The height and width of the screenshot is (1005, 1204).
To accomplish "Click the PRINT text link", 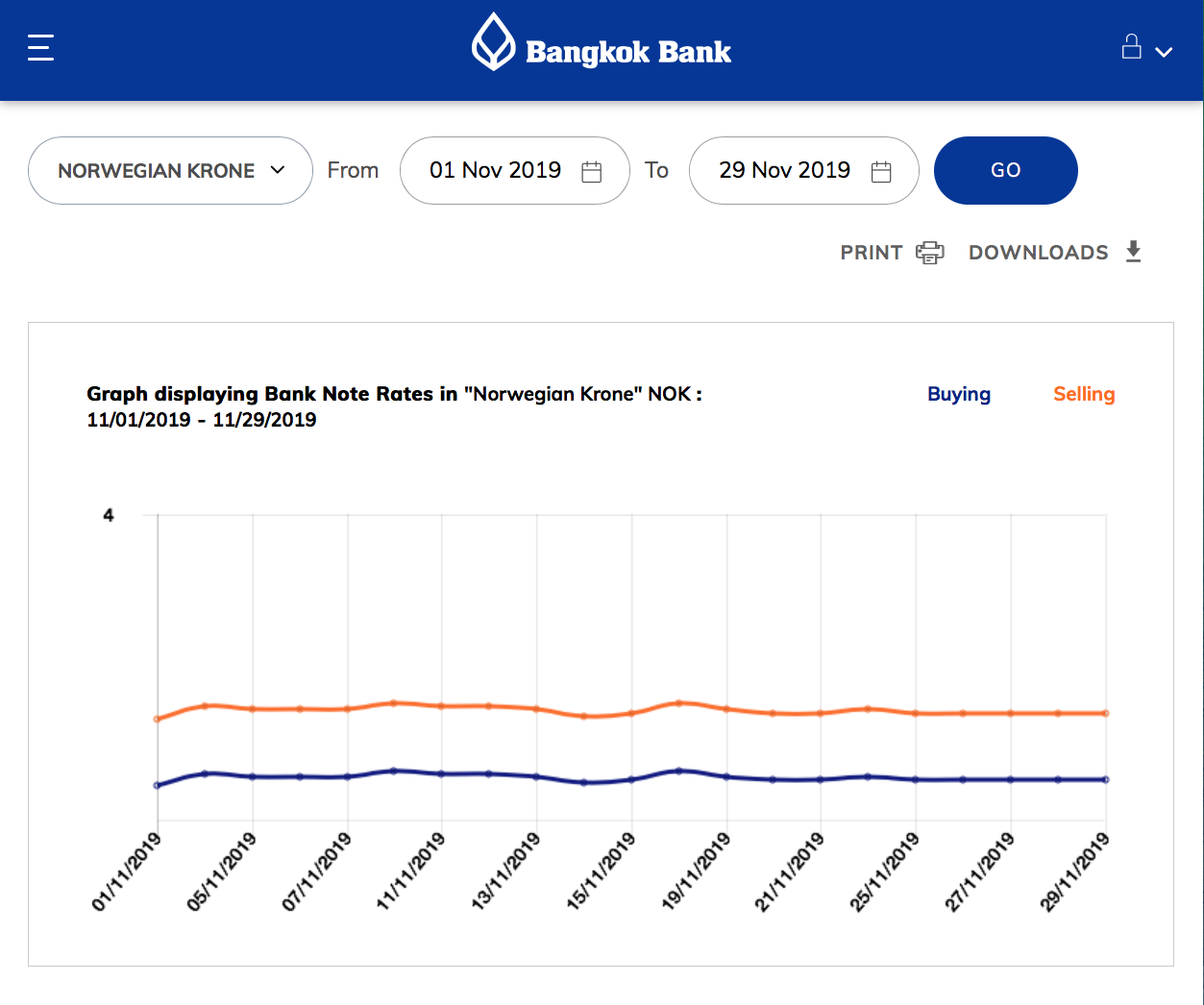I will (871, 253).
